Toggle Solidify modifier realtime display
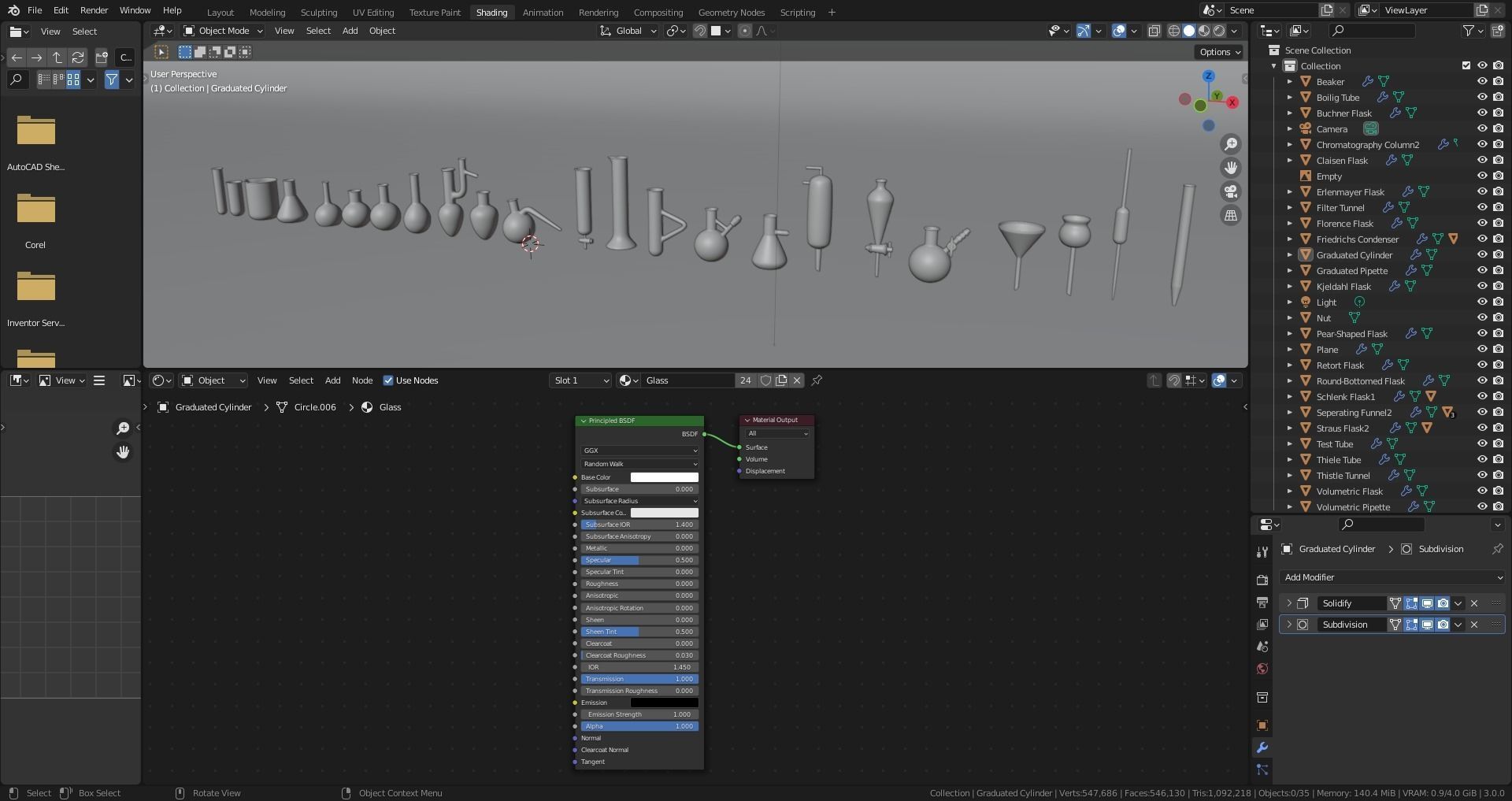This screenshot has height=801, width=1512. [x=1427, y=603]
